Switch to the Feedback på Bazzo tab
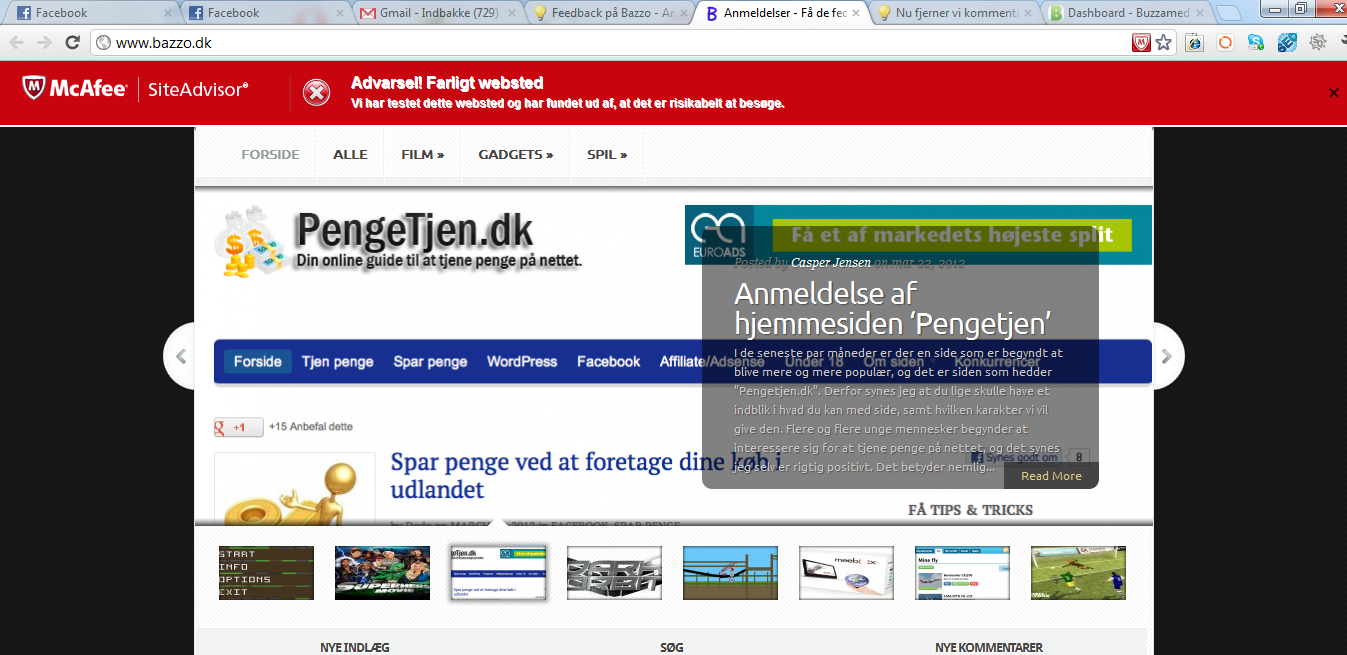Image resolution: width=1347 pixels, height=655 pixels. [609, 13]
